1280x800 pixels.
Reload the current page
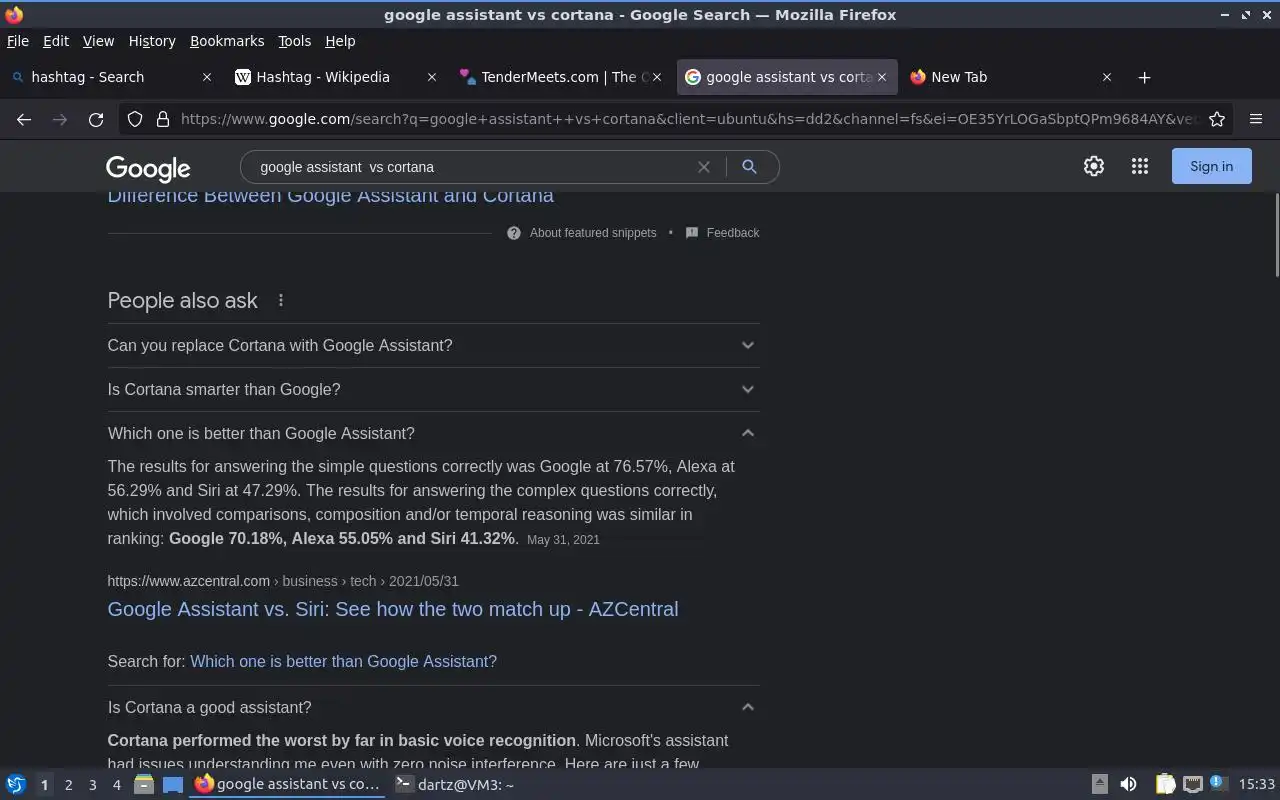[96, 119]
